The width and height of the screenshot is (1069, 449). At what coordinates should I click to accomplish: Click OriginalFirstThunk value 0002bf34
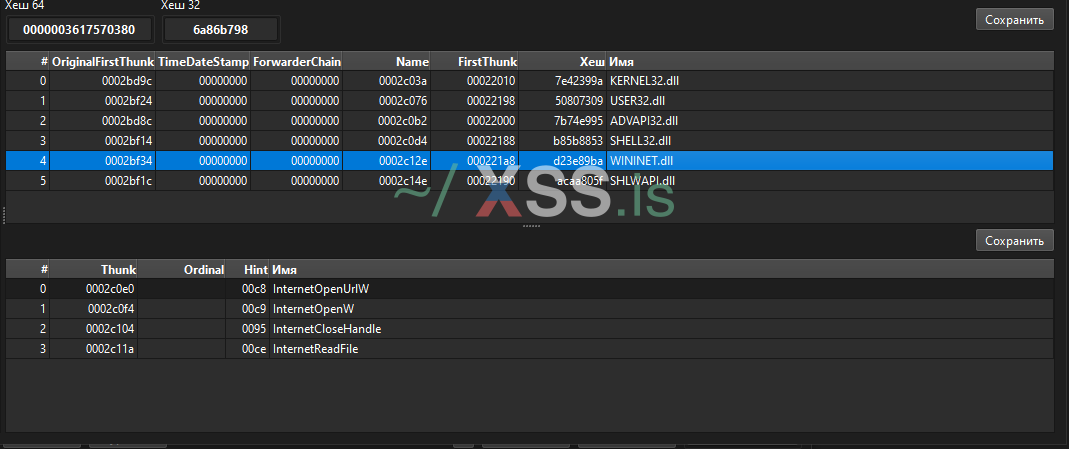[127, 161]
